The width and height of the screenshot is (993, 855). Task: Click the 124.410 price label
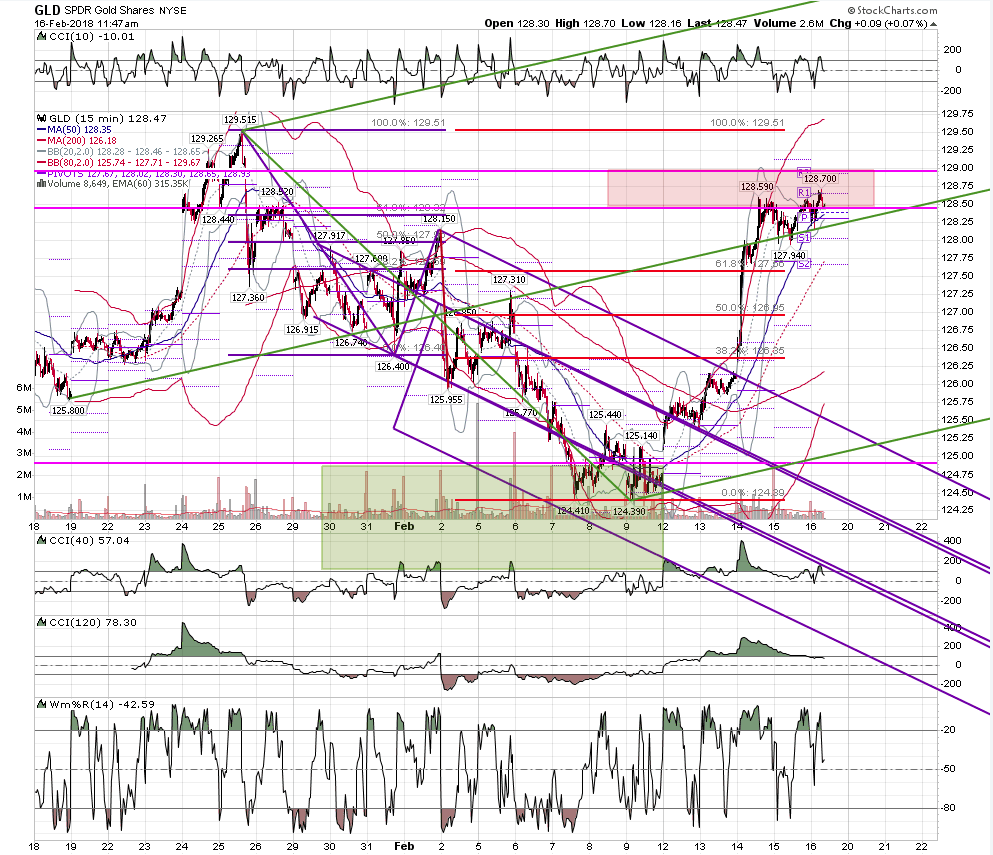573,510
